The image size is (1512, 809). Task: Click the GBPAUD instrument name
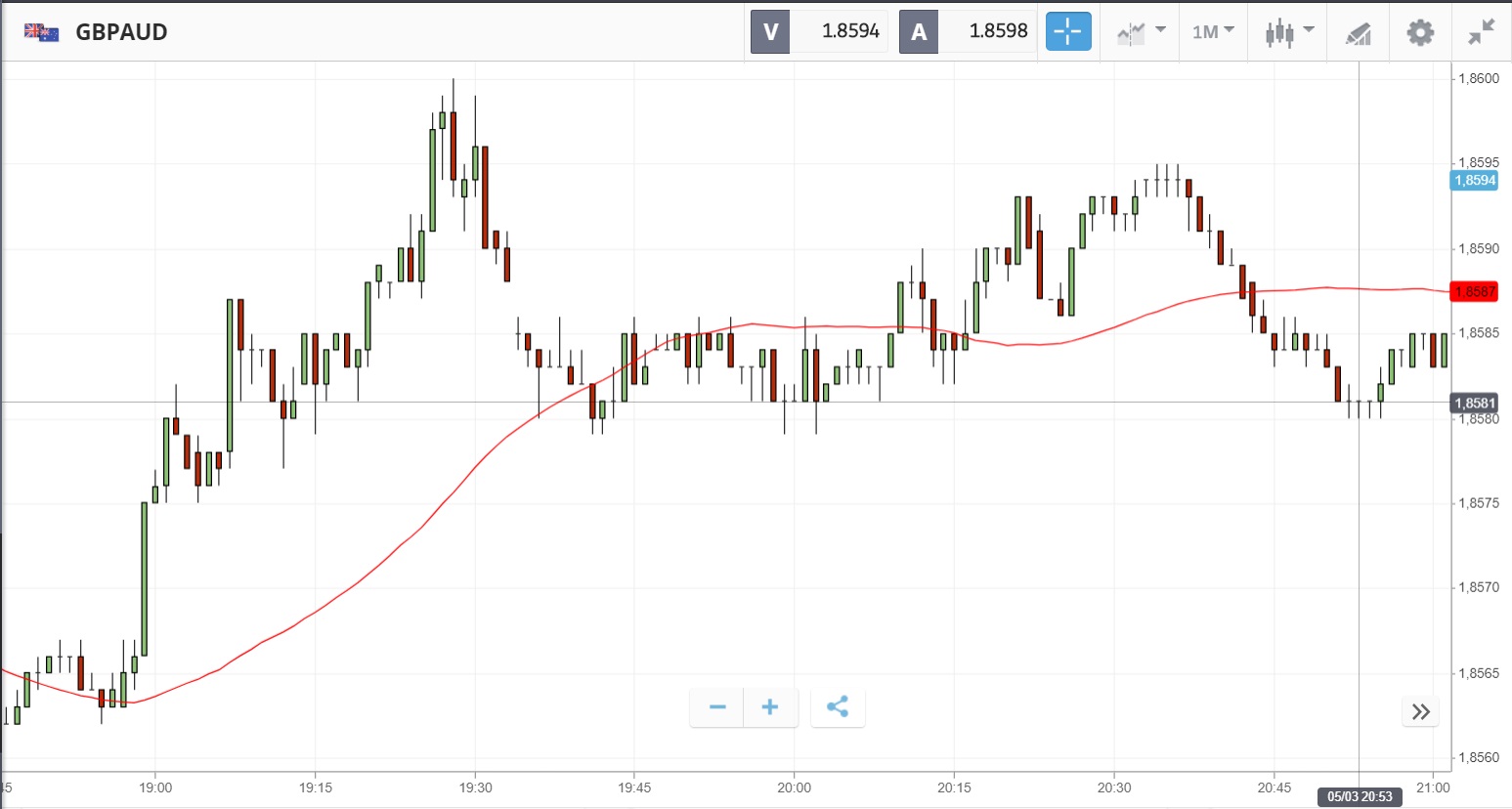[x=121, y=32]
